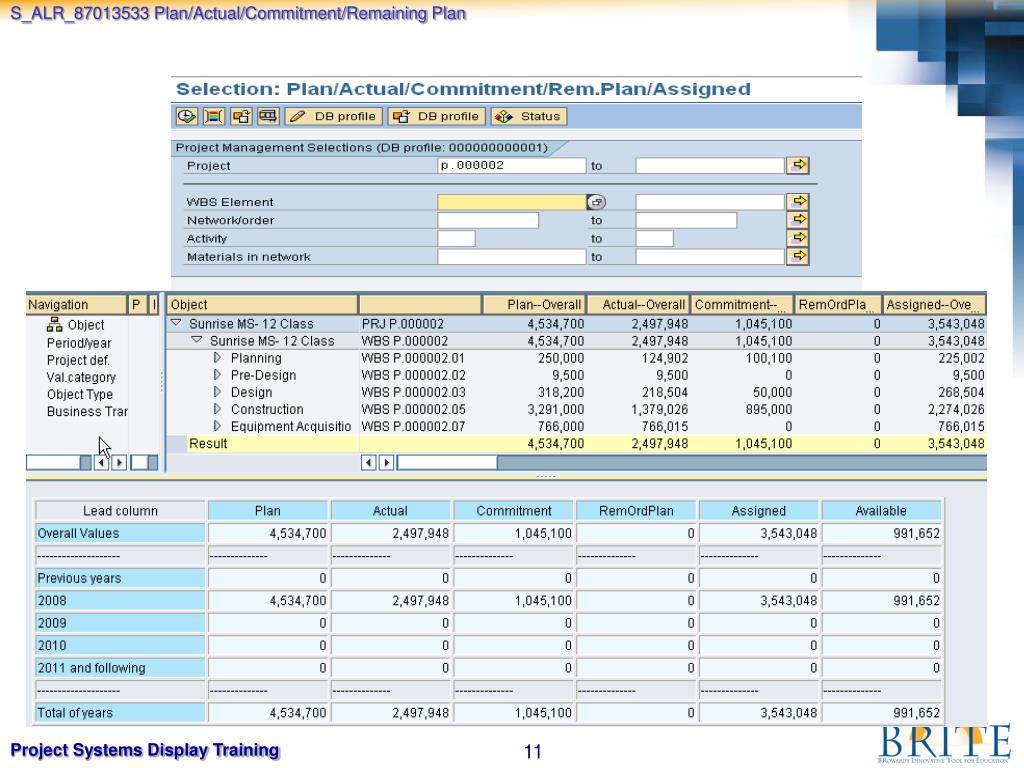The width and height of the screenshot is (1024, 768).
Task: Click left scroll arrow below the object table
Action: (x=368, y=463)
